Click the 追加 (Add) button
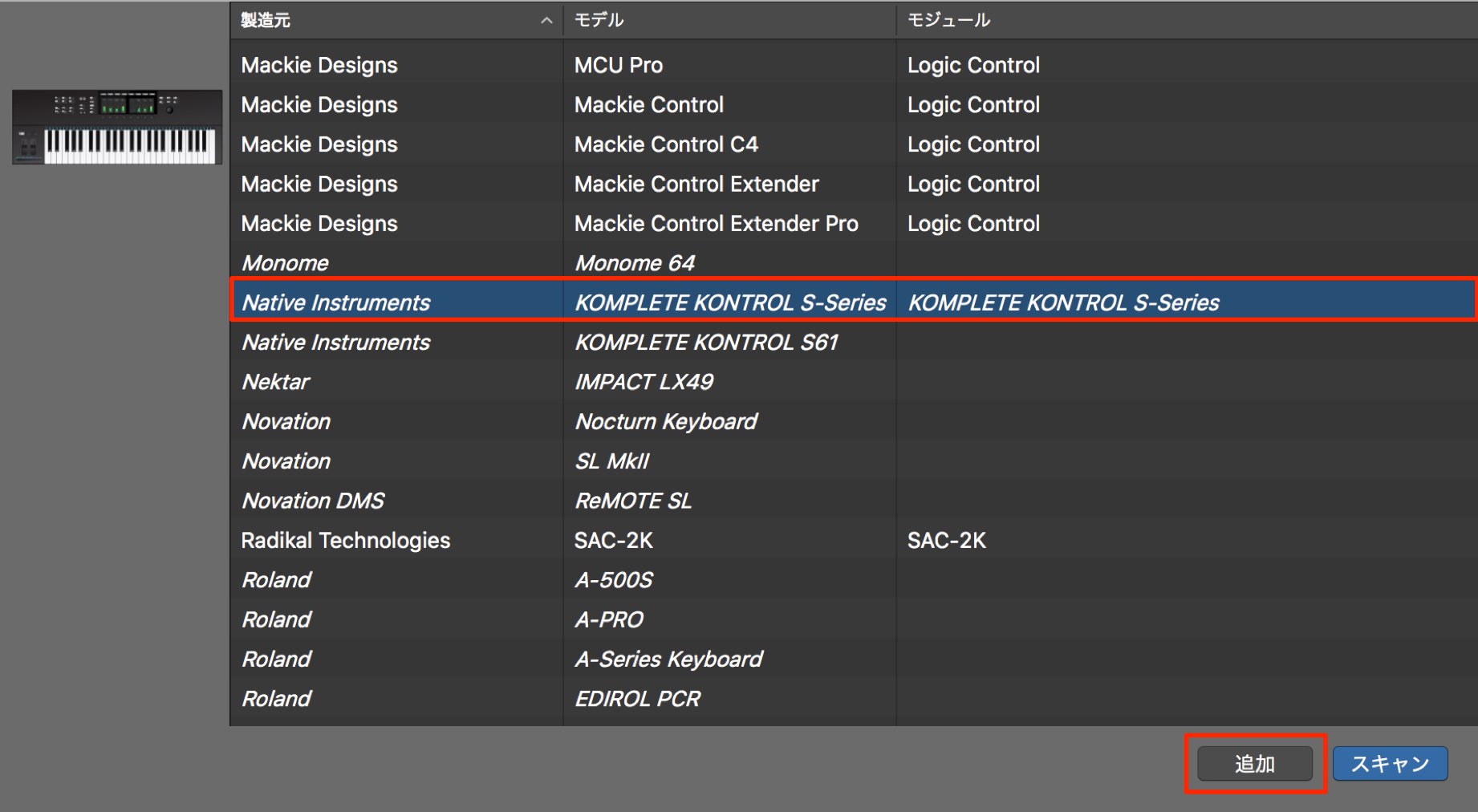 1255,764
